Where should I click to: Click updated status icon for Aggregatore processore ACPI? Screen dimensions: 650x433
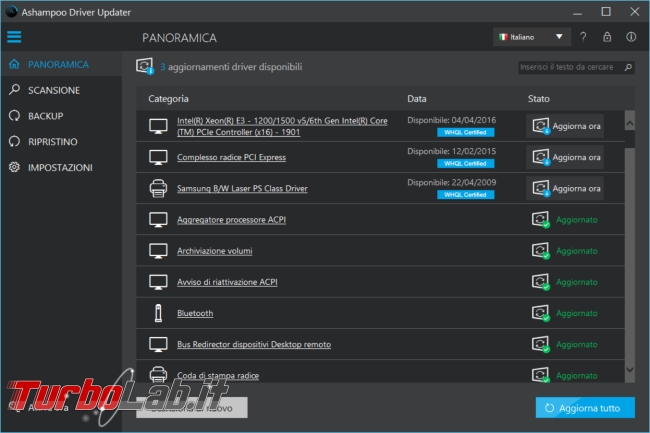(x=541, y=220)
